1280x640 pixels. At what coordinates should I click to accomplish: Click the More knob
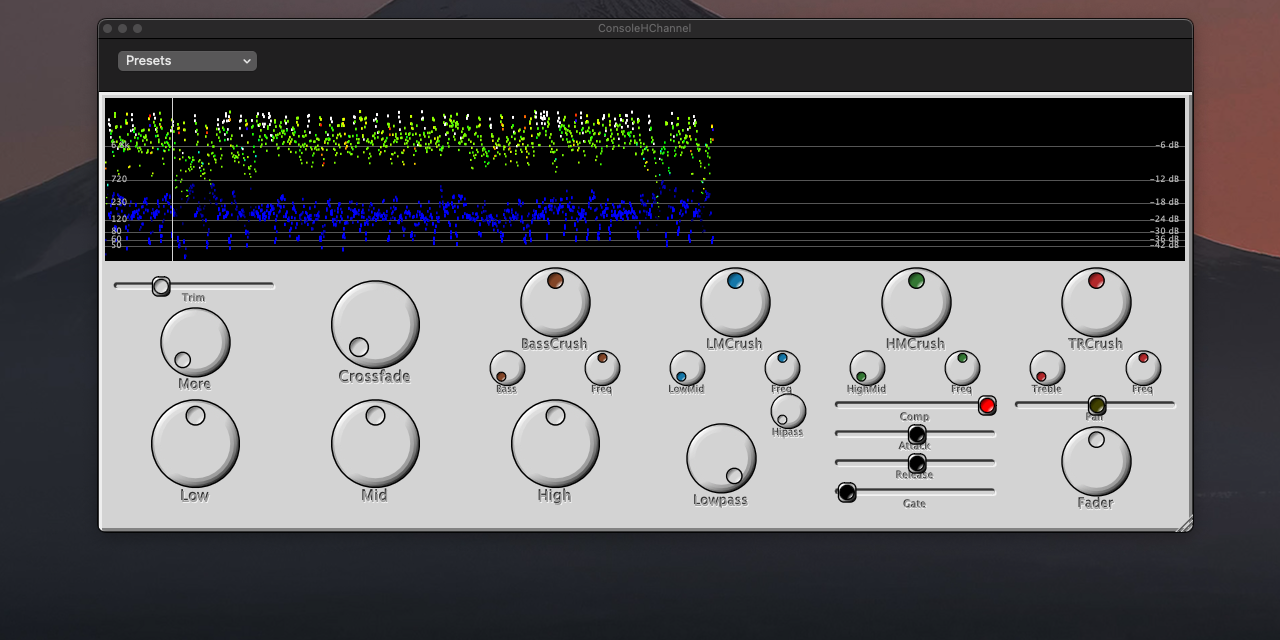tap(195, 342)
